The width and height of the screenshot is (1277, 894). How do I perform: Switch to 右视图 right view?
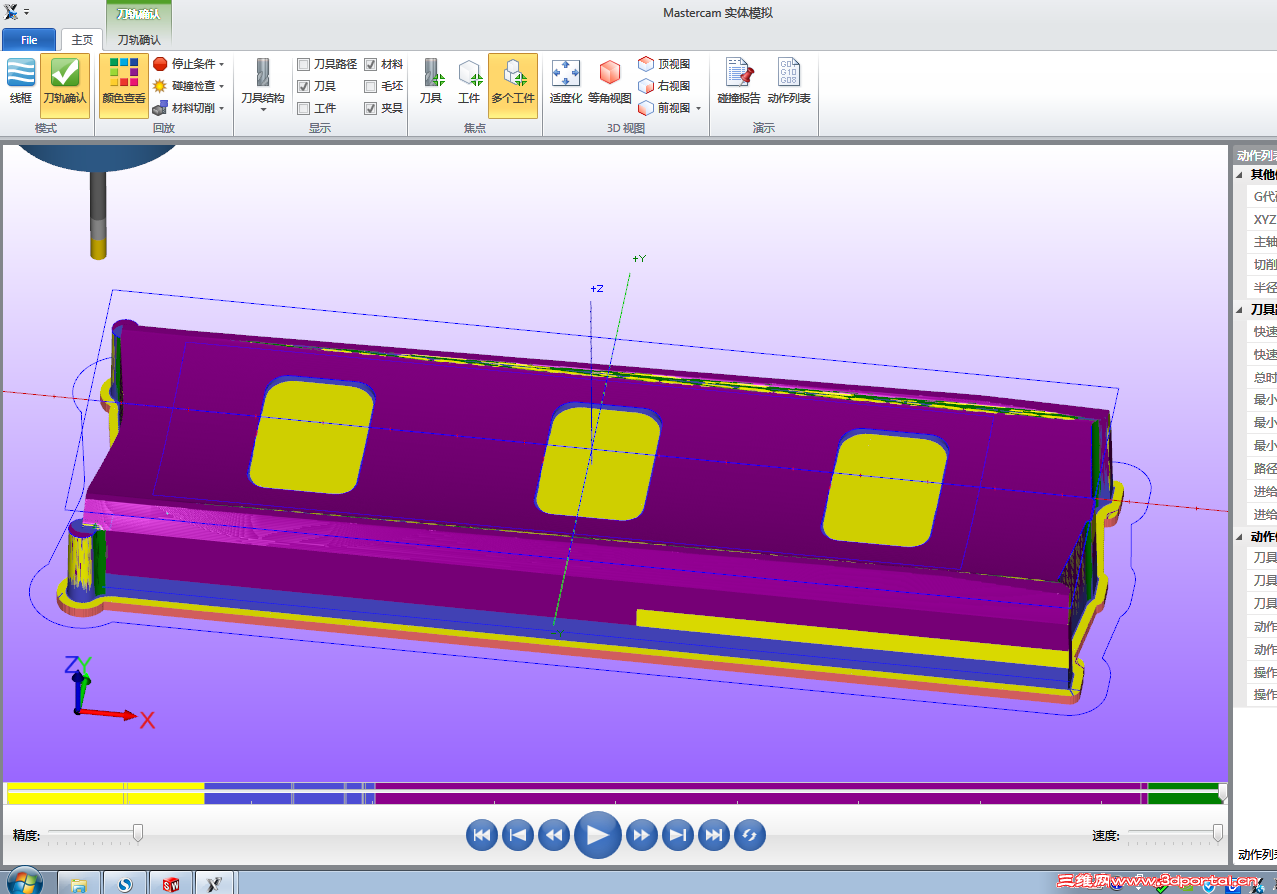point(664,86)
